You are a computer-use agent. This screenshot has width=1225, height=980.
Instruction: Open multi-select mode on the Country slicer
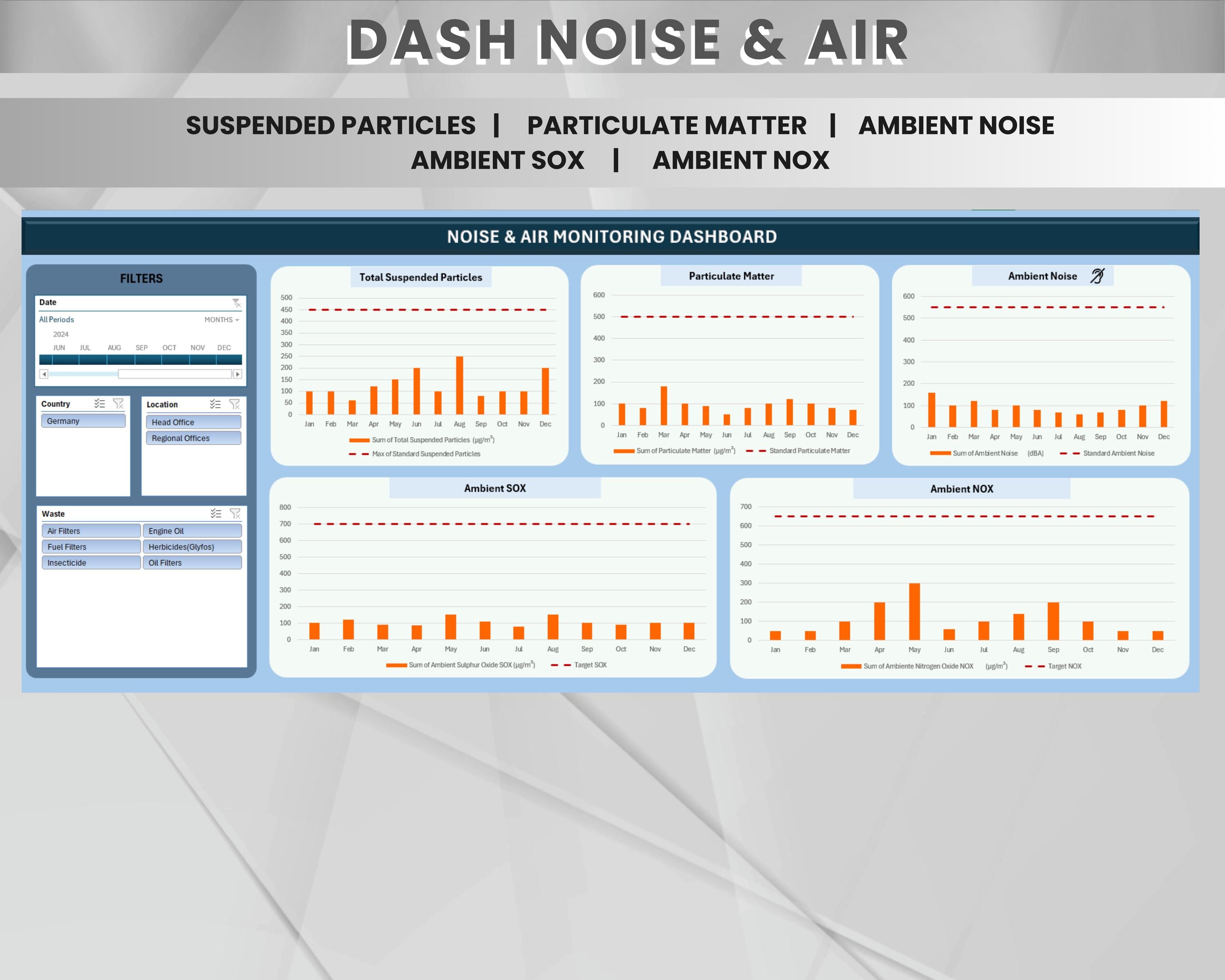point(100,404)
